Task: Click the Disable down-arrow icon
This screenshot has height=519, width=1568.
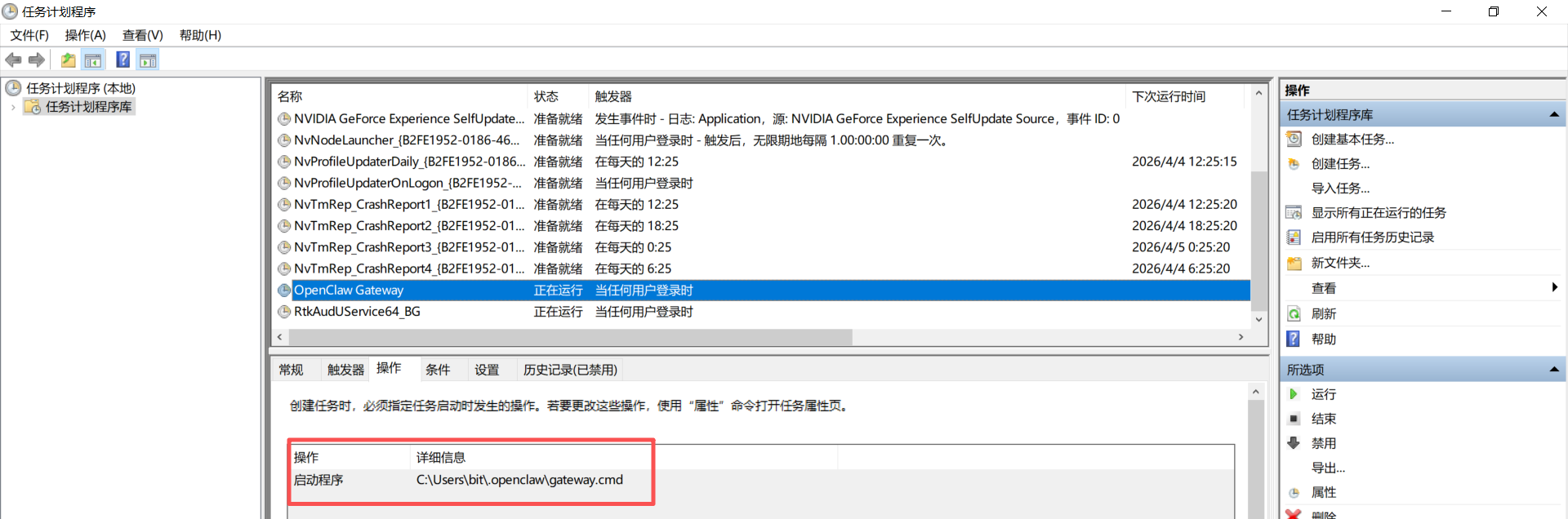Action: coord(1294,443)
